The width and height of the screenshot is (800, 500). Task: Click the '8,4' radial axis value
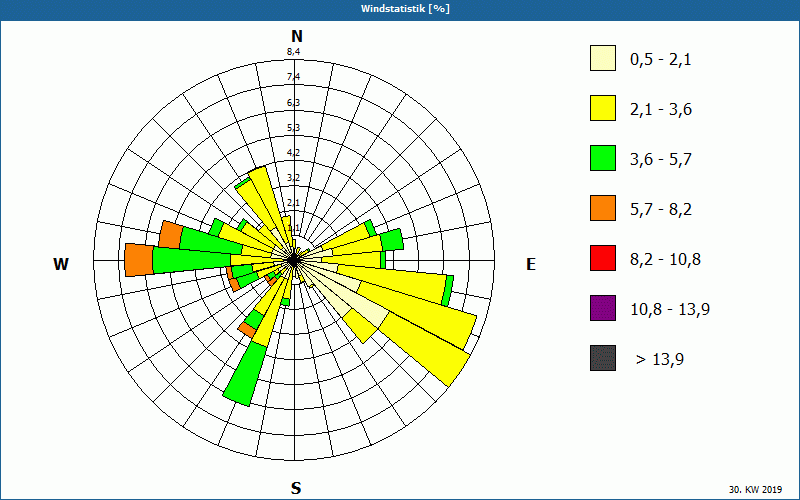pyautogui.click(x=293, y=52)
